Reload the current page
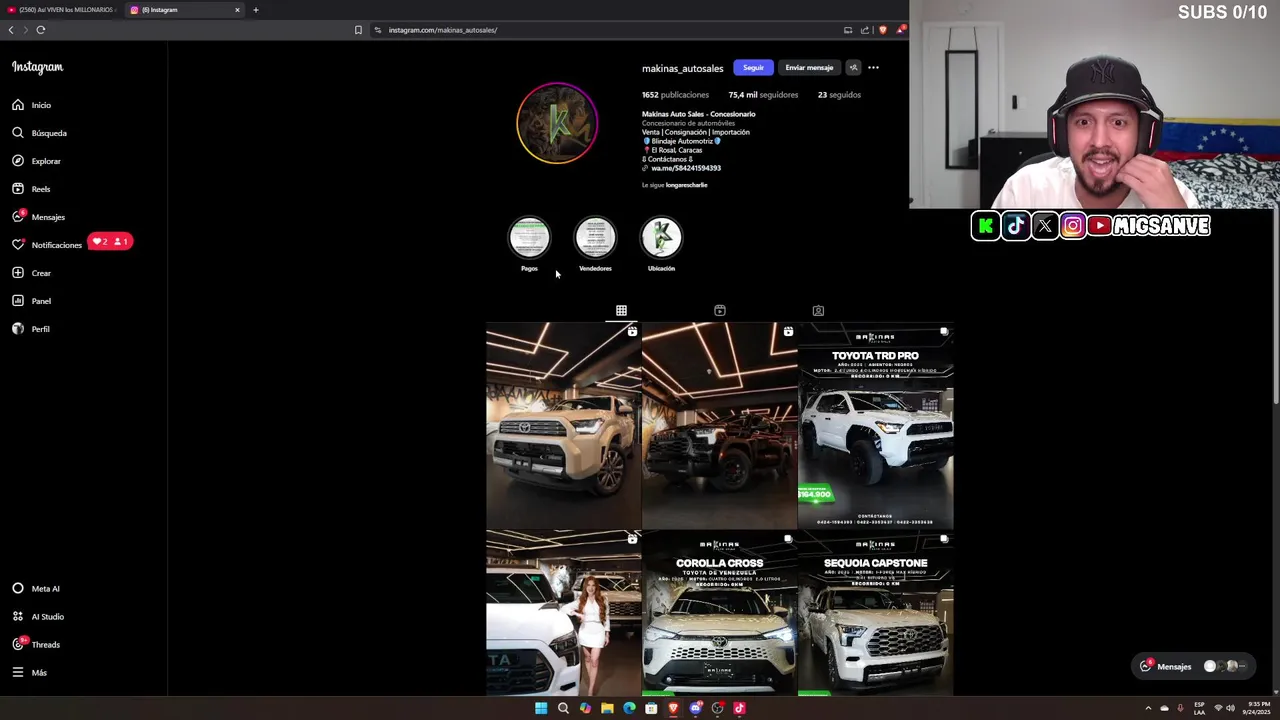This screenshot has width=1280, height=720. pos(41,30)
